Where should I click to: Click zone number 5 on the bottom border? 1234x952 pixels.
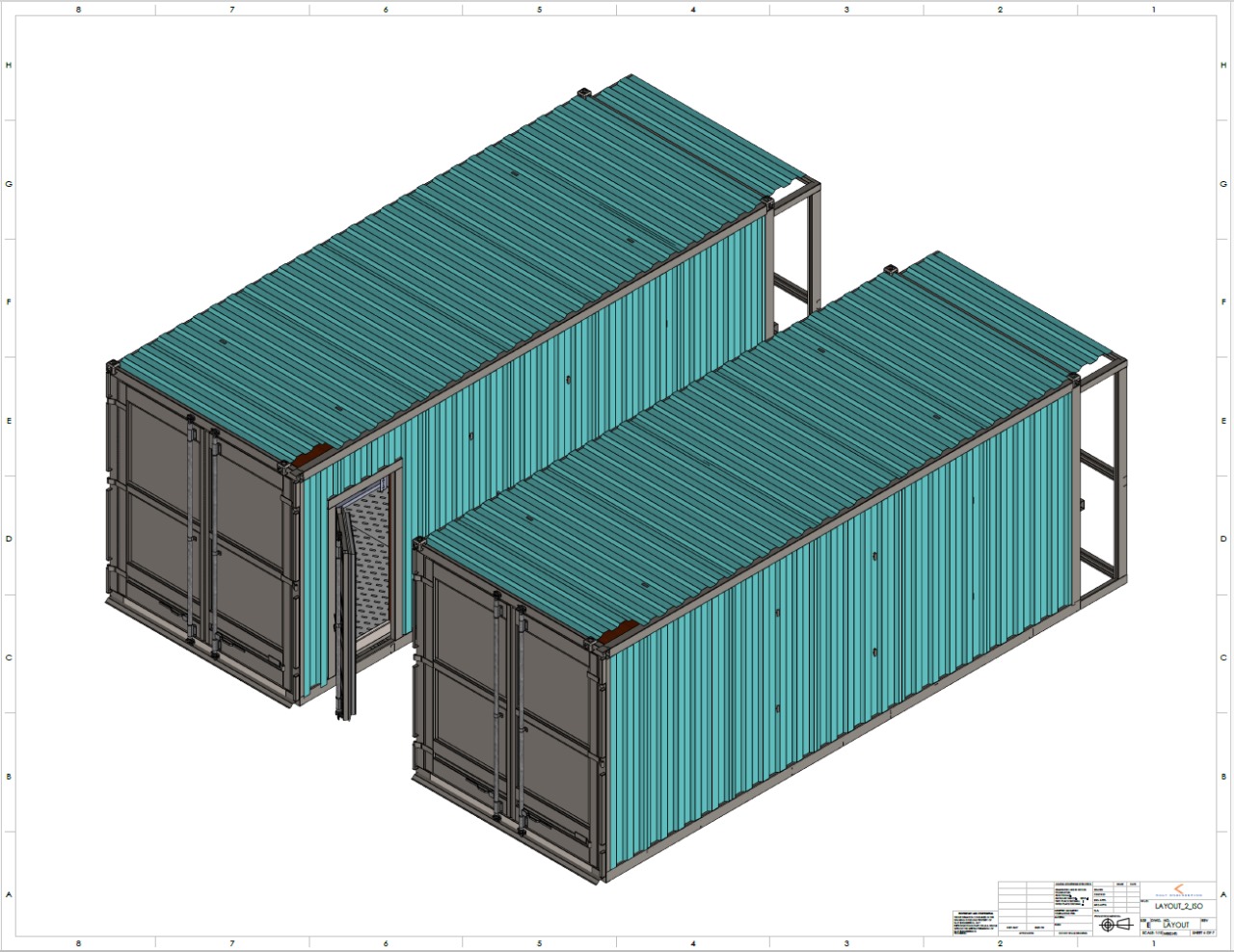coord(539,943)
